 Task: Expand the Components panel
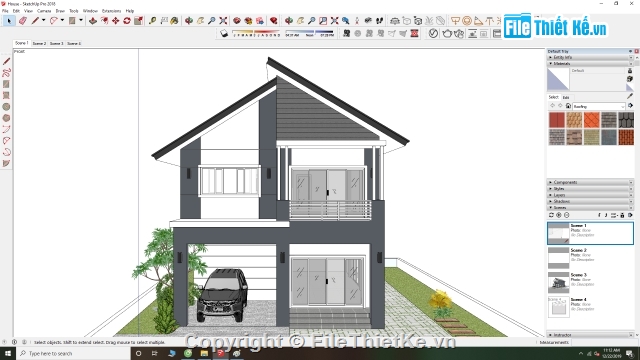(589, 182)
